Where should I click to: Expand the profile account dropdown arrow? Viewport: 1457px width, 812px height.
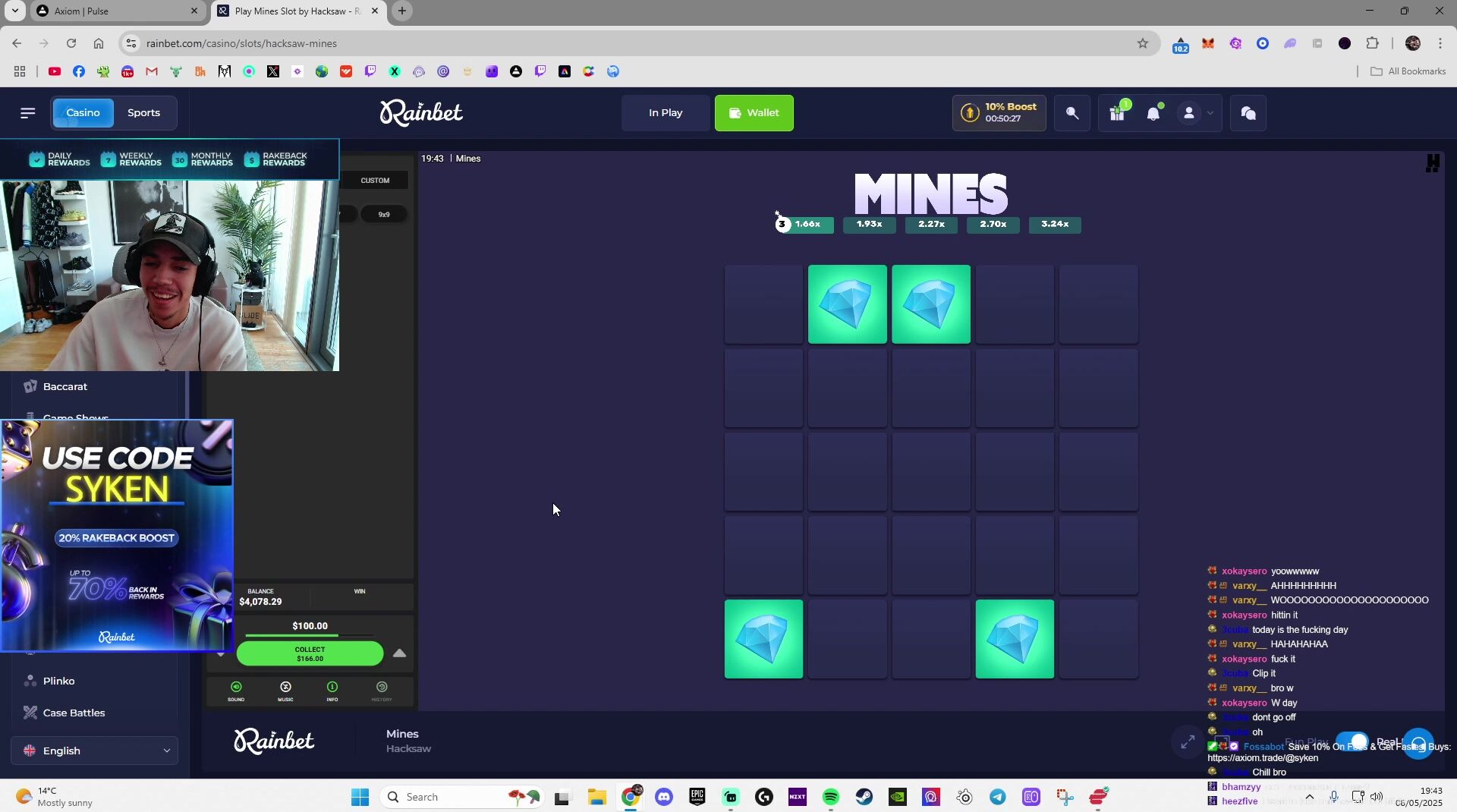click(1210, 113)
